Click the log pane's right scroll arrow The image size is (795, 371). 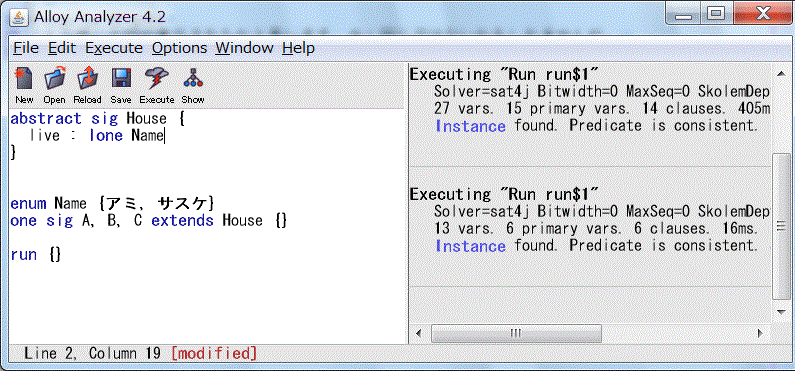760,333
